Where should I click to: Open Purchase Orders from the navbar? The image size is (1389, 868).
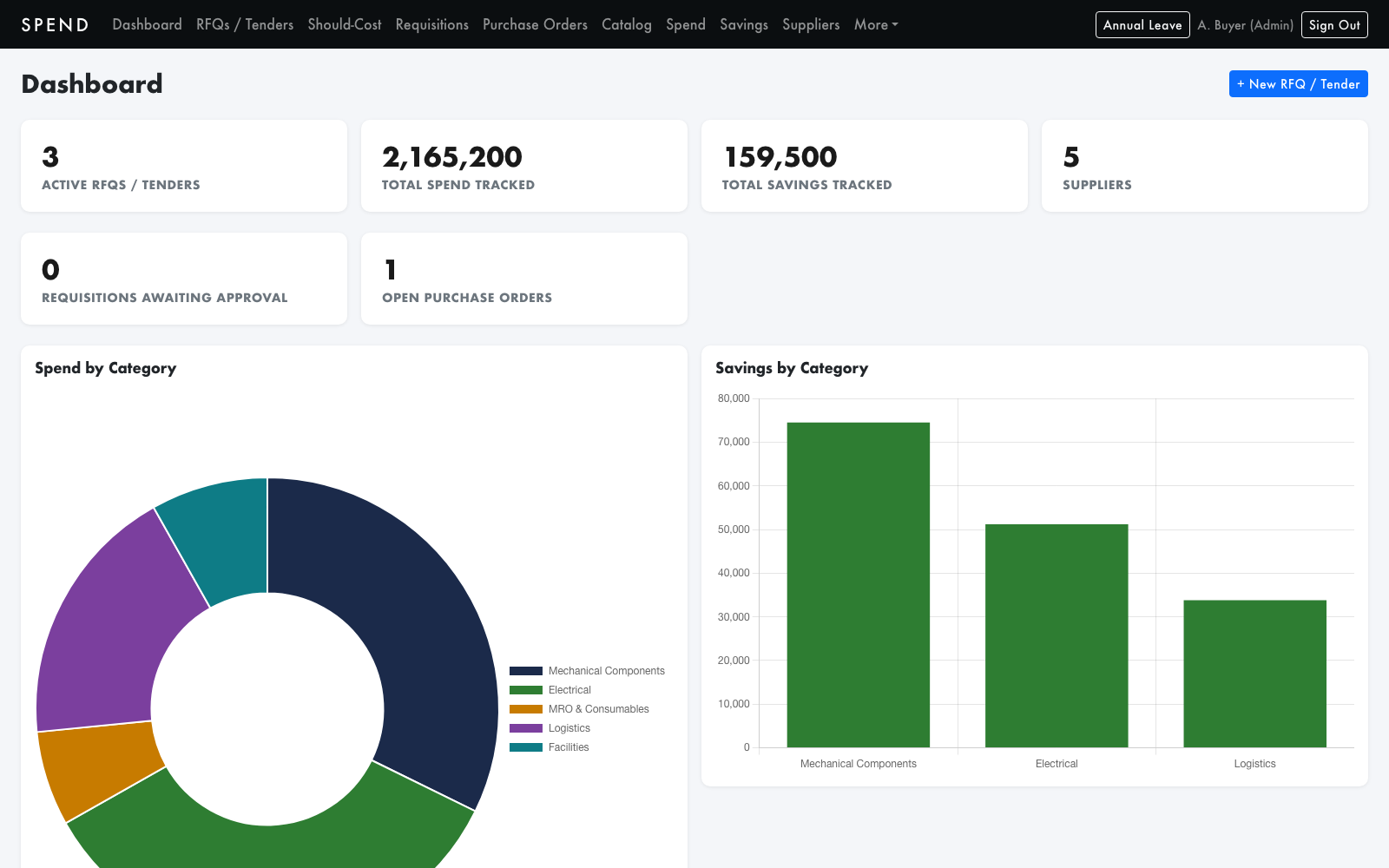(535, 24)
